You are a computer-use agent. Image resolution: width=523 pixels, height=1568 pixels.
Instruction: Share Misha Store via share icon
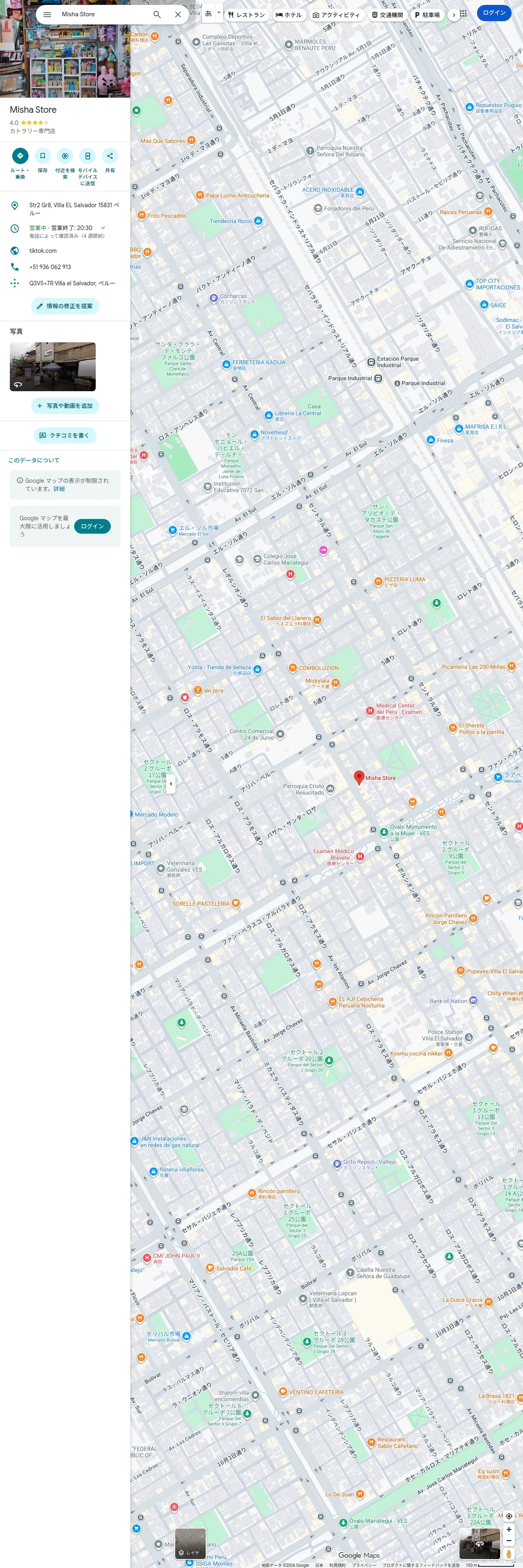(x=110, y=156)
